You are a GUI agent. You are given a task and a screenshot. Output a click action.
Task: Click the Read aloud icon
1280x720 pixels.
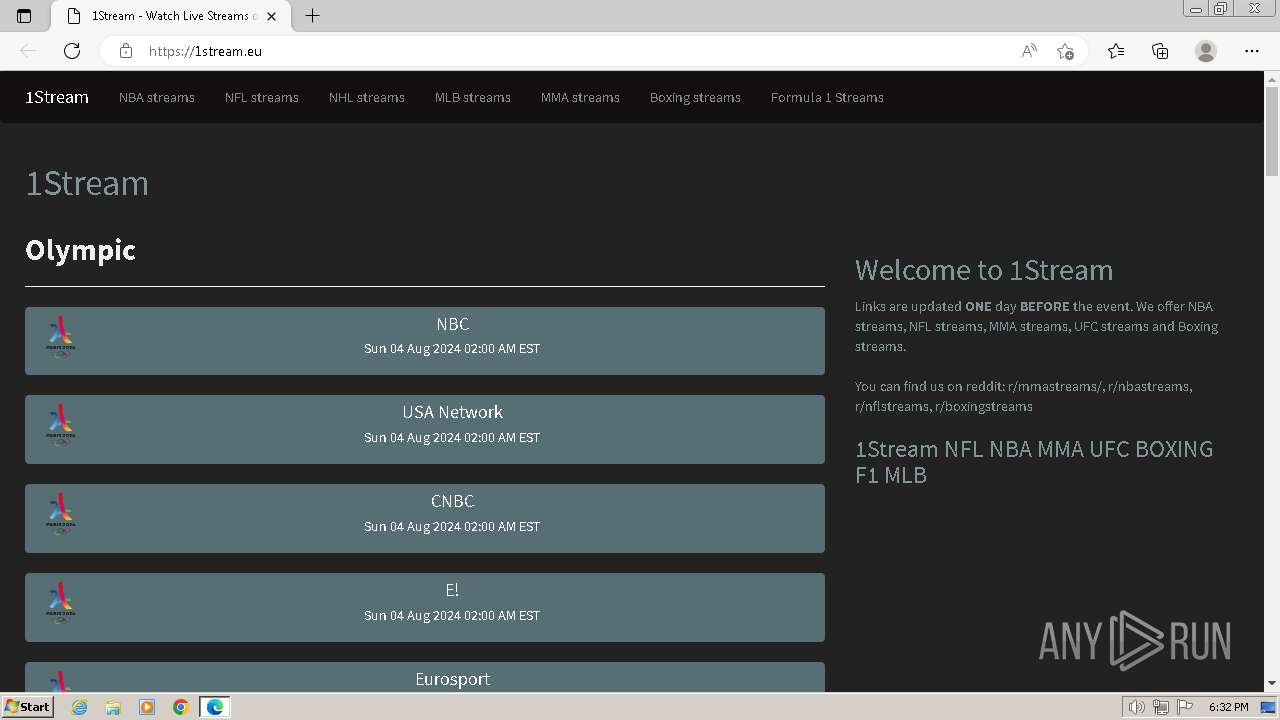1028,51
